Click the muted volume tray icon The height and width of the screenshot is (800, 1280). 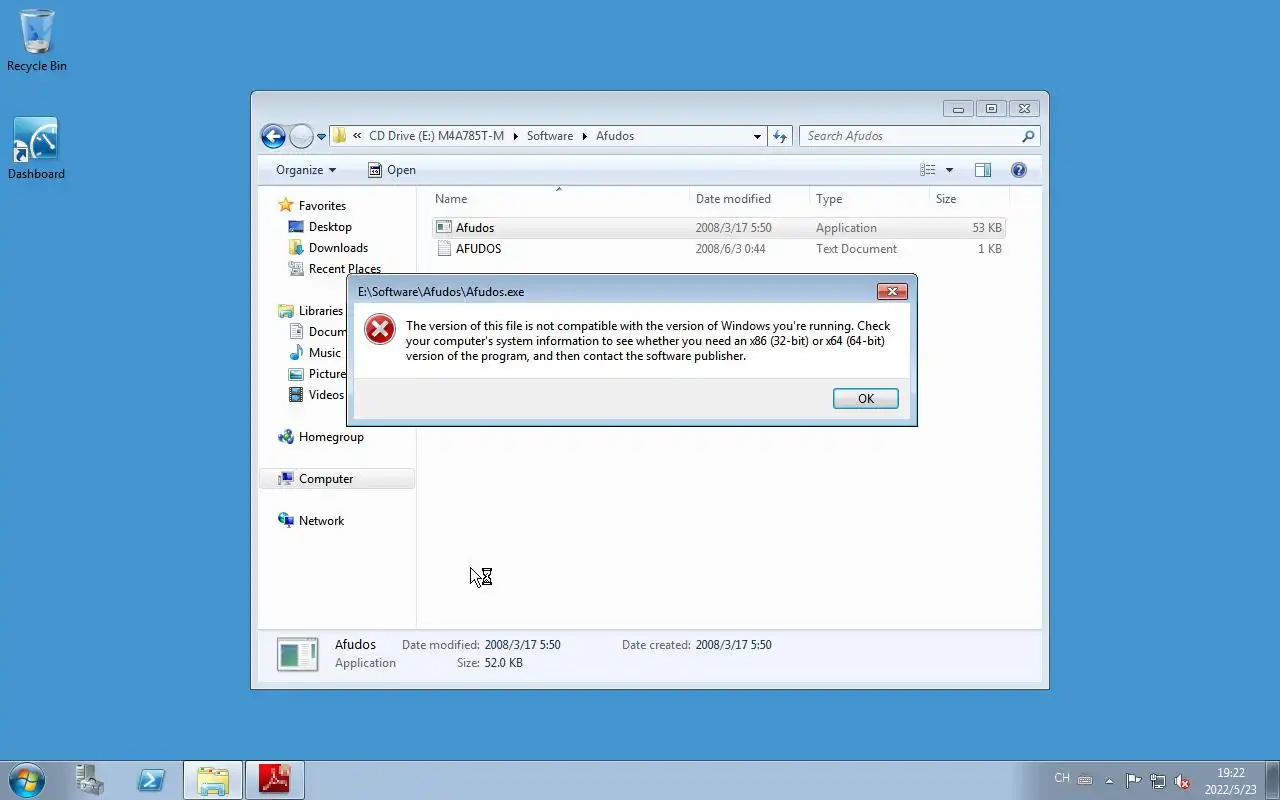click(x=1182, y=781)
